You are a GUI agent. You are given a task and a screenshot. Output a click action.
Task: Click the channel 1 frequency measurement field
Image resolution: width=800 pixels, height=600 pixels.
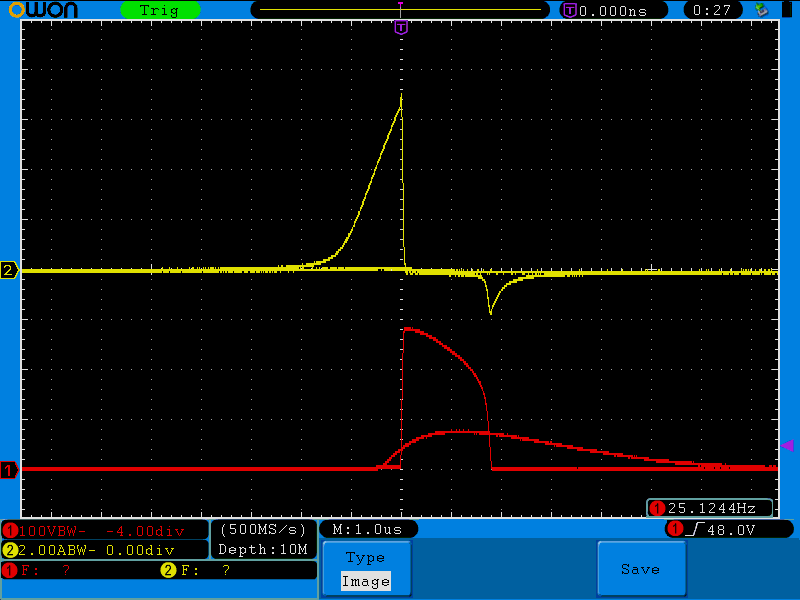[40, 570]
